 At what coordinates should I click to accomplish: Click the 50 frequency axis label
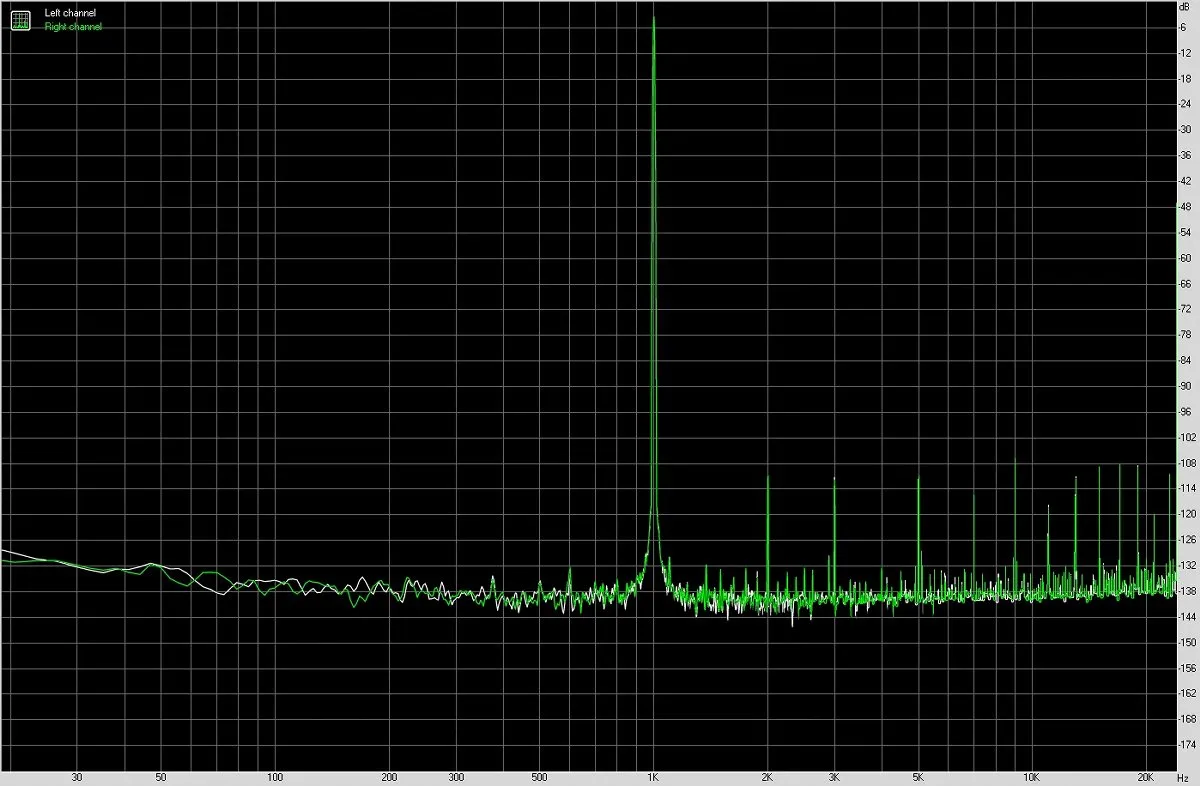pyautogui.click(x=161, y=776)
